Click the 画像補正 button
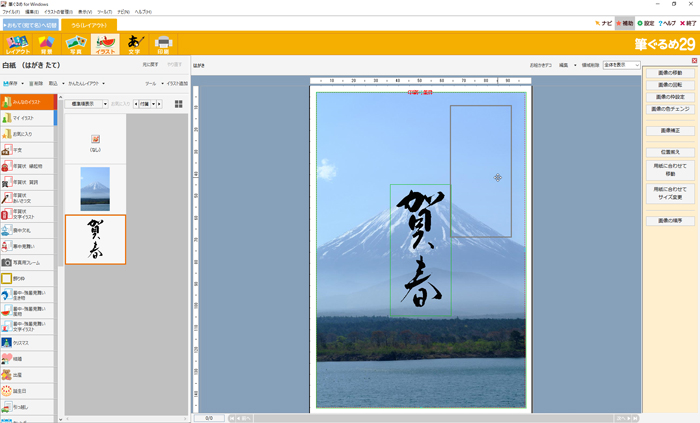 point(667,130)
